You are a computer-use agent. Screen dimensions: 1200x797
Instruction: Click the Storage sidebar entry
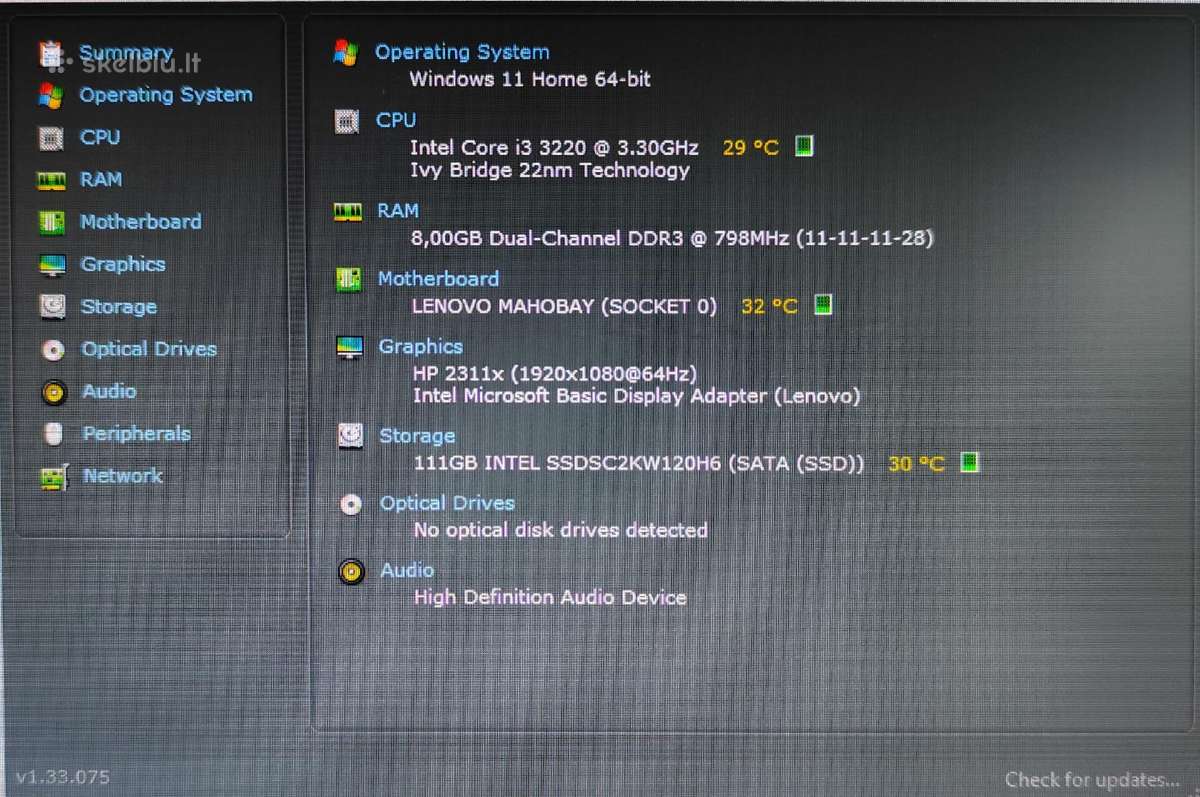(119, 307)
